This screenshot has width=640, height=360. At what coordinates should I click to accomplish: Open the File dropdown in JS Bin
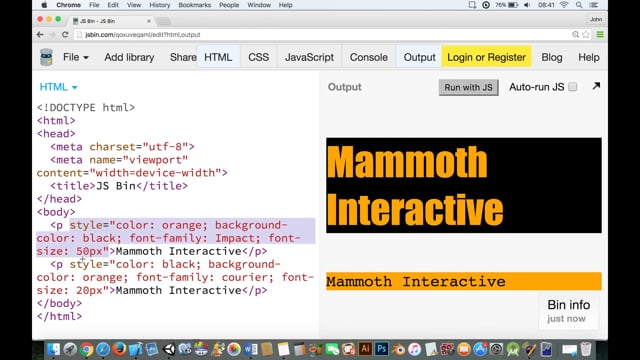[76, 57]
